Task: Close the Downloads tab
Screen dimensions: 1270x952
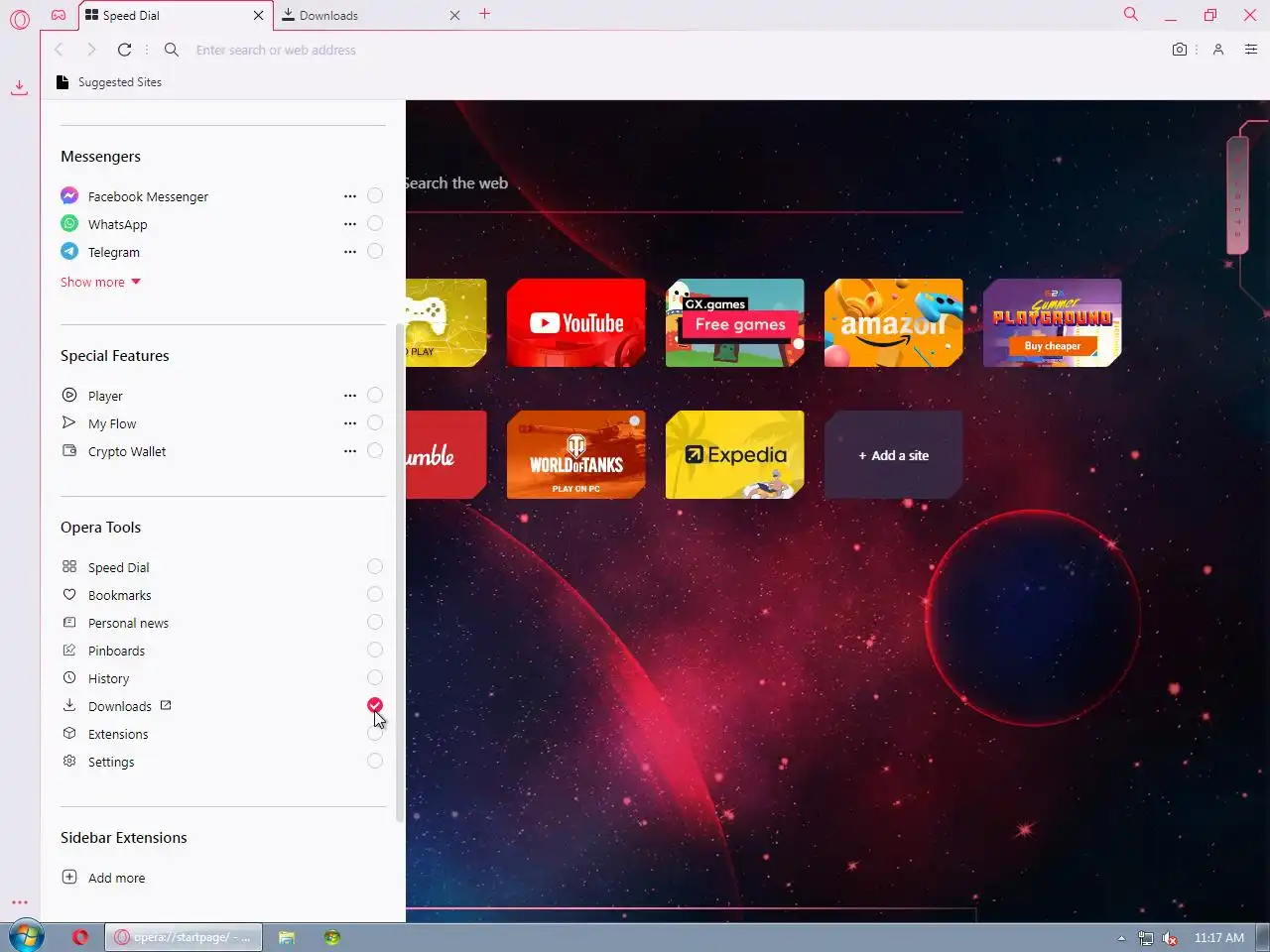Action: (x=454, y=15)
